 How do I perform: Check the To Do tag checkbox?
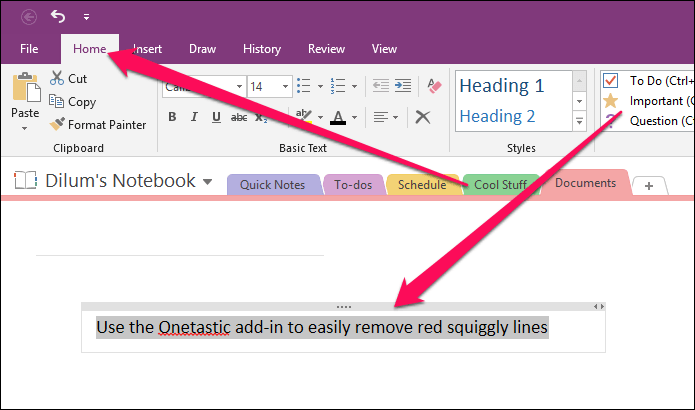pyautogui.click(x=610, y=80)
